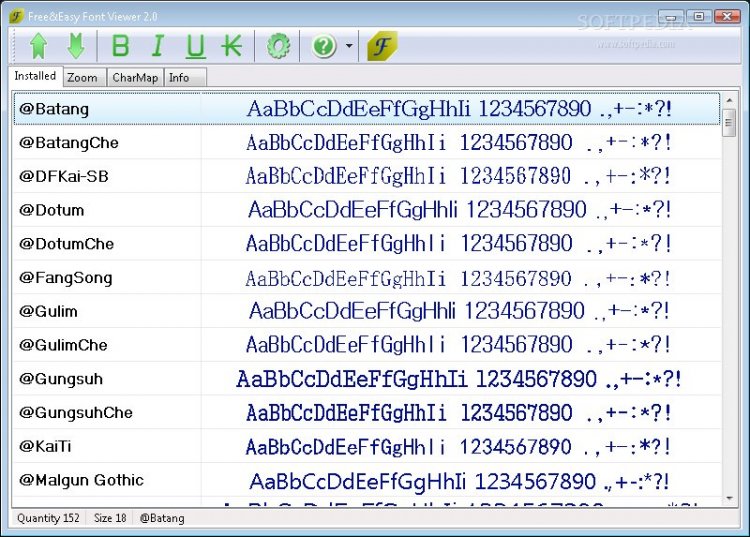This screenshot has width=750, height=537.
Task: Click Size 18 in the status bar
Action: tap(110, 518)
